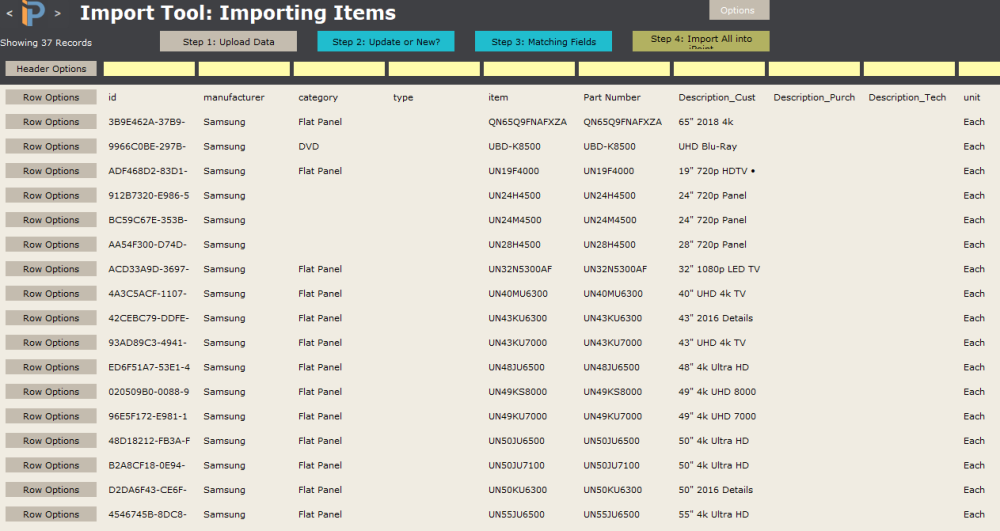The height and width of the screenshot is (531, 1000).
Task: Click description '55" 4k Ultra HD'
Action: [714, 514]
